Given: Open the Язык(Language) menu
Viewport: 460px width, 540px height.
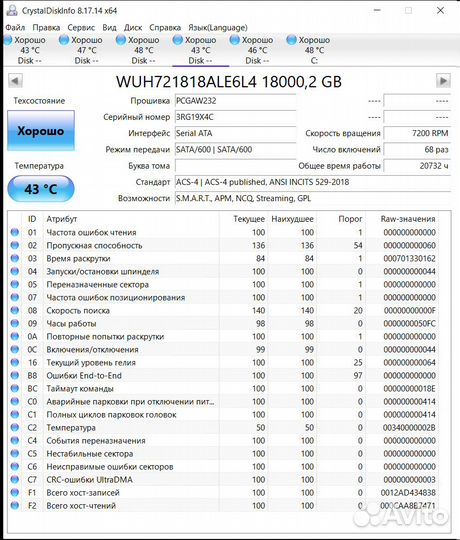Looking at the screenshot, I should pos(218,28).
